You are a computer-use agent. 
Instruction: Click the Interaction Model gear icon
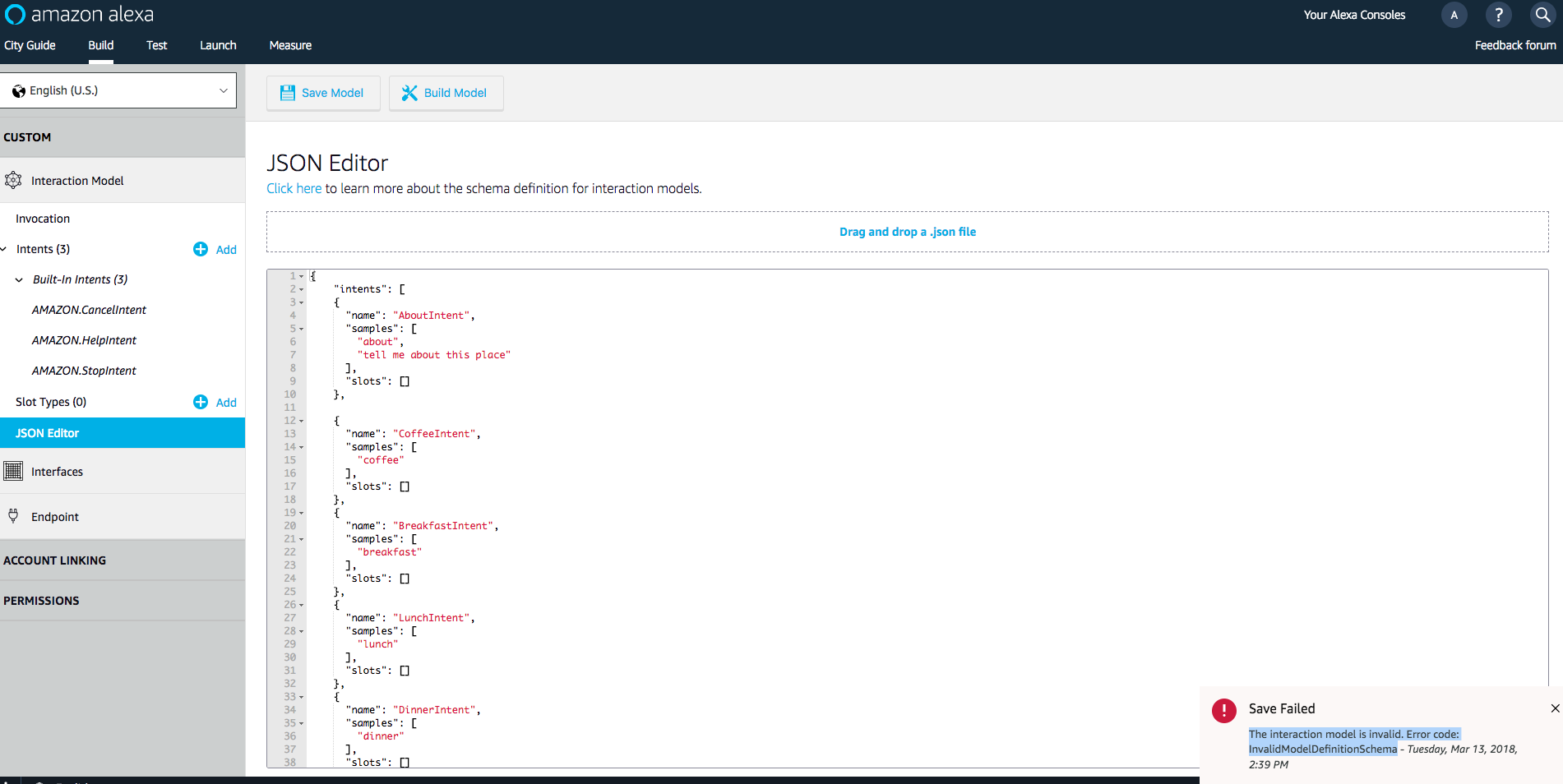[13, 180]
